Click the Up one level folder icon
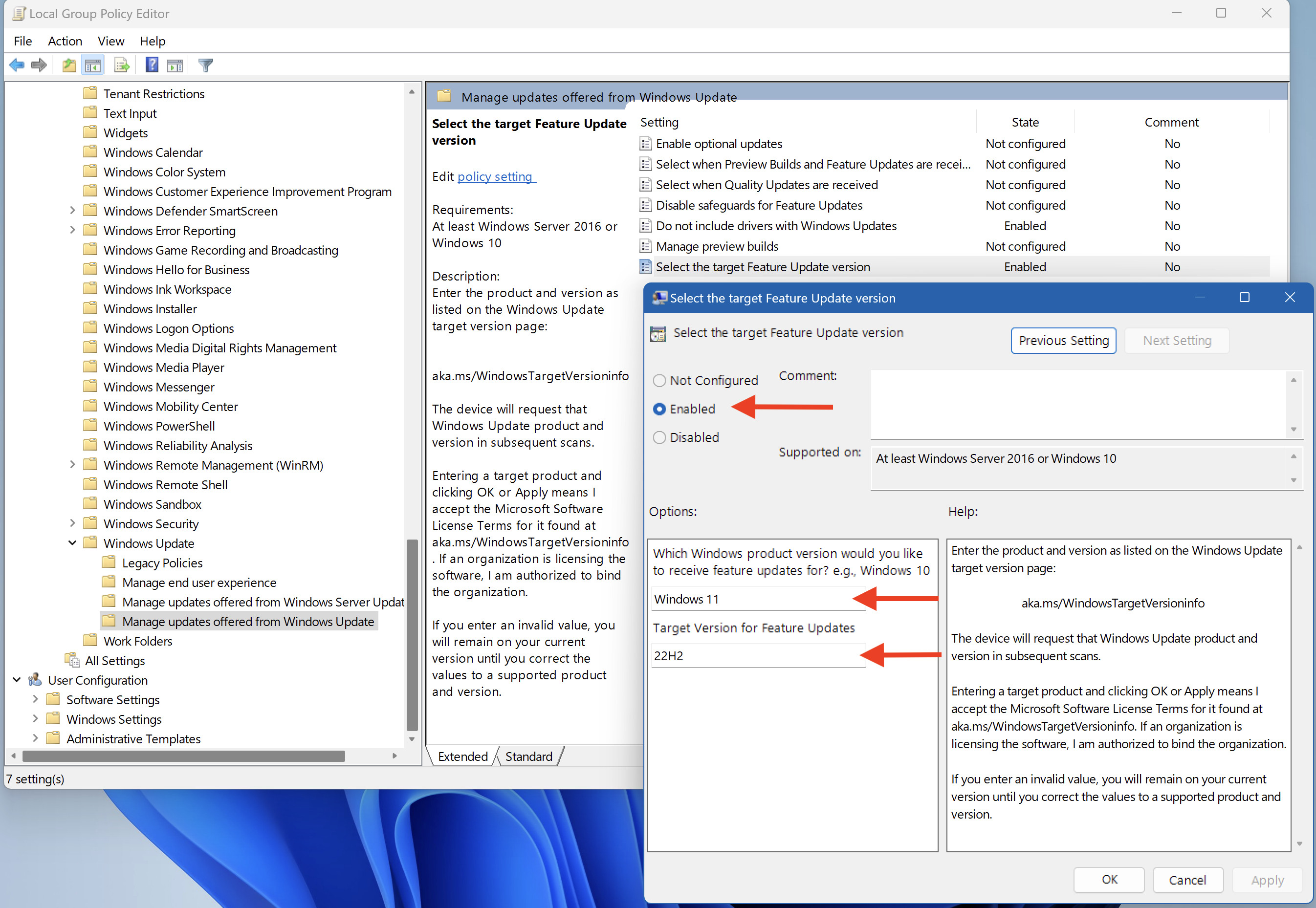Screen dimensions: 1316x908 (69, 65)
